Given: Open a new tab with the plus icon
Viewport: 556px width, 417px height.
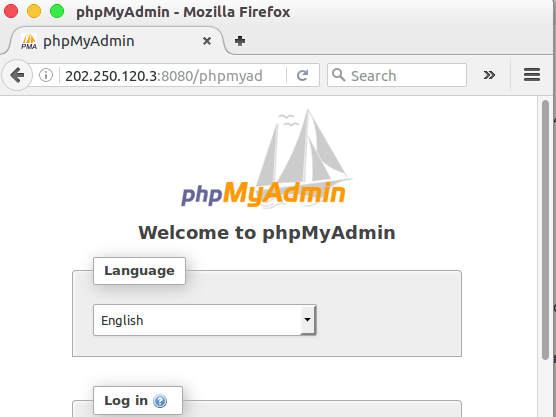Looking at the screenshot, I should point(240,41).
